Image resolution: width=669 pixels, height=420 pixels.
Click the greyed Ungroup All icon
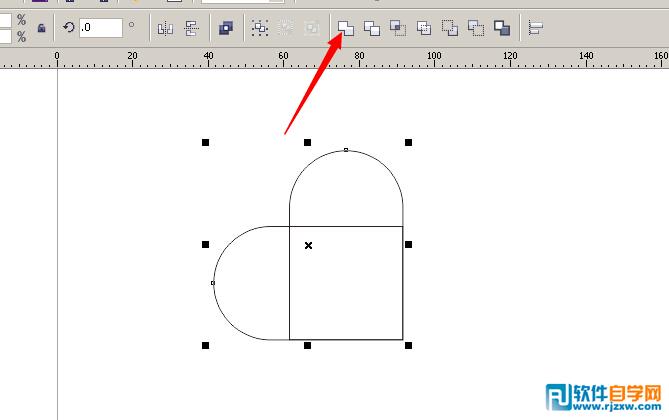click(x=311, y=28)
